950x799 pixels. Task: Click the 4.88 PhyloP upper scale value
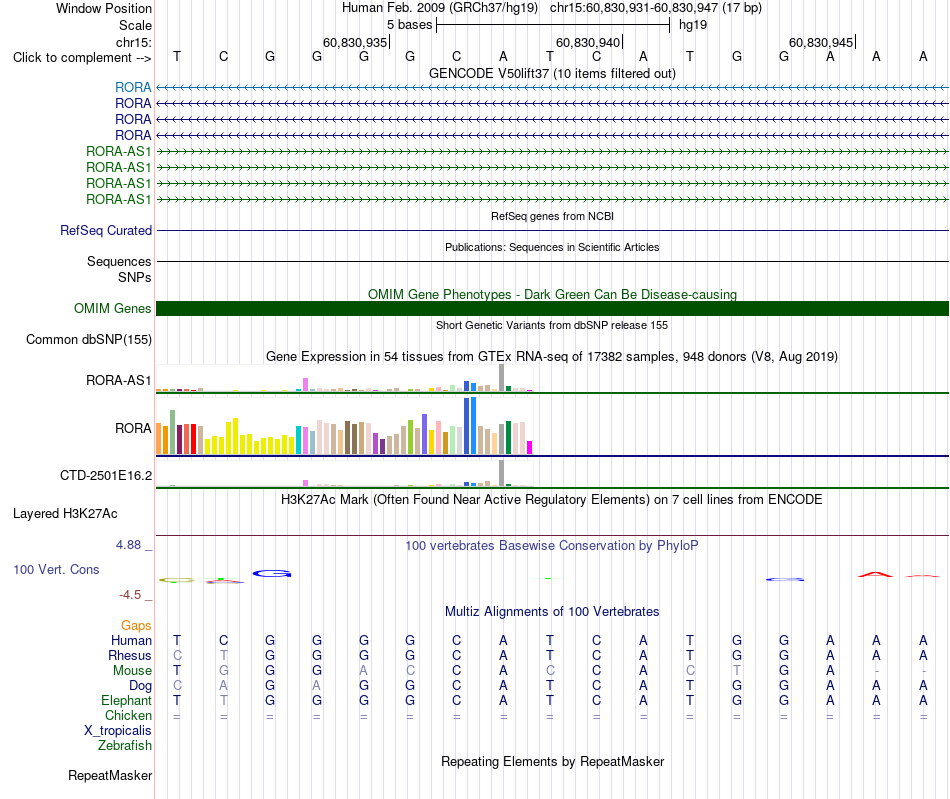[x=128, y=545]
